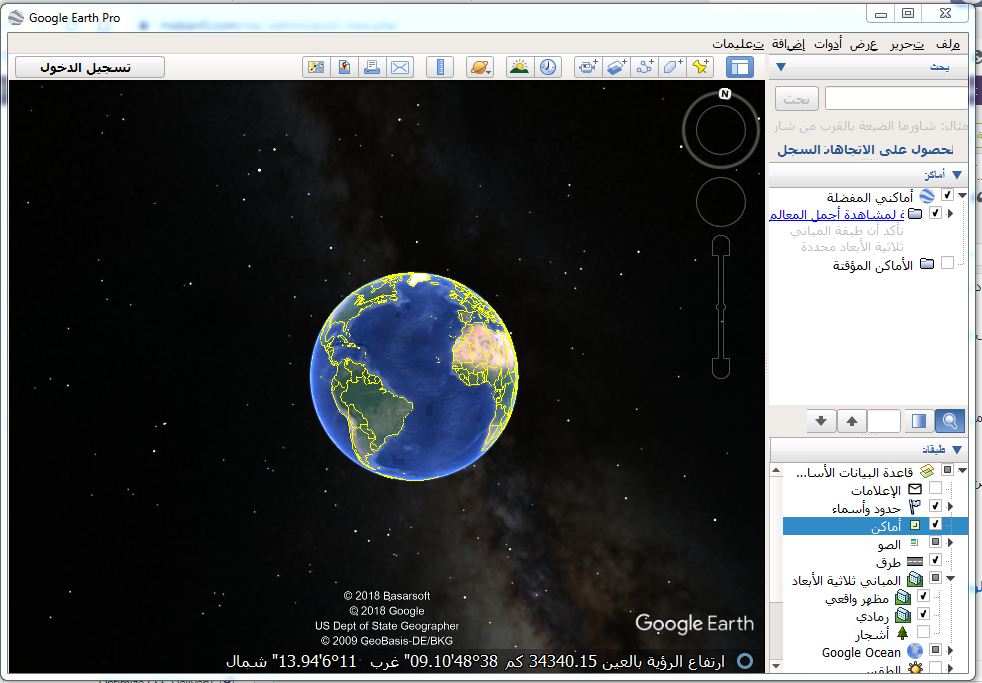
Task: Click the Add Image Overlay icon
Action: point(616,67)
